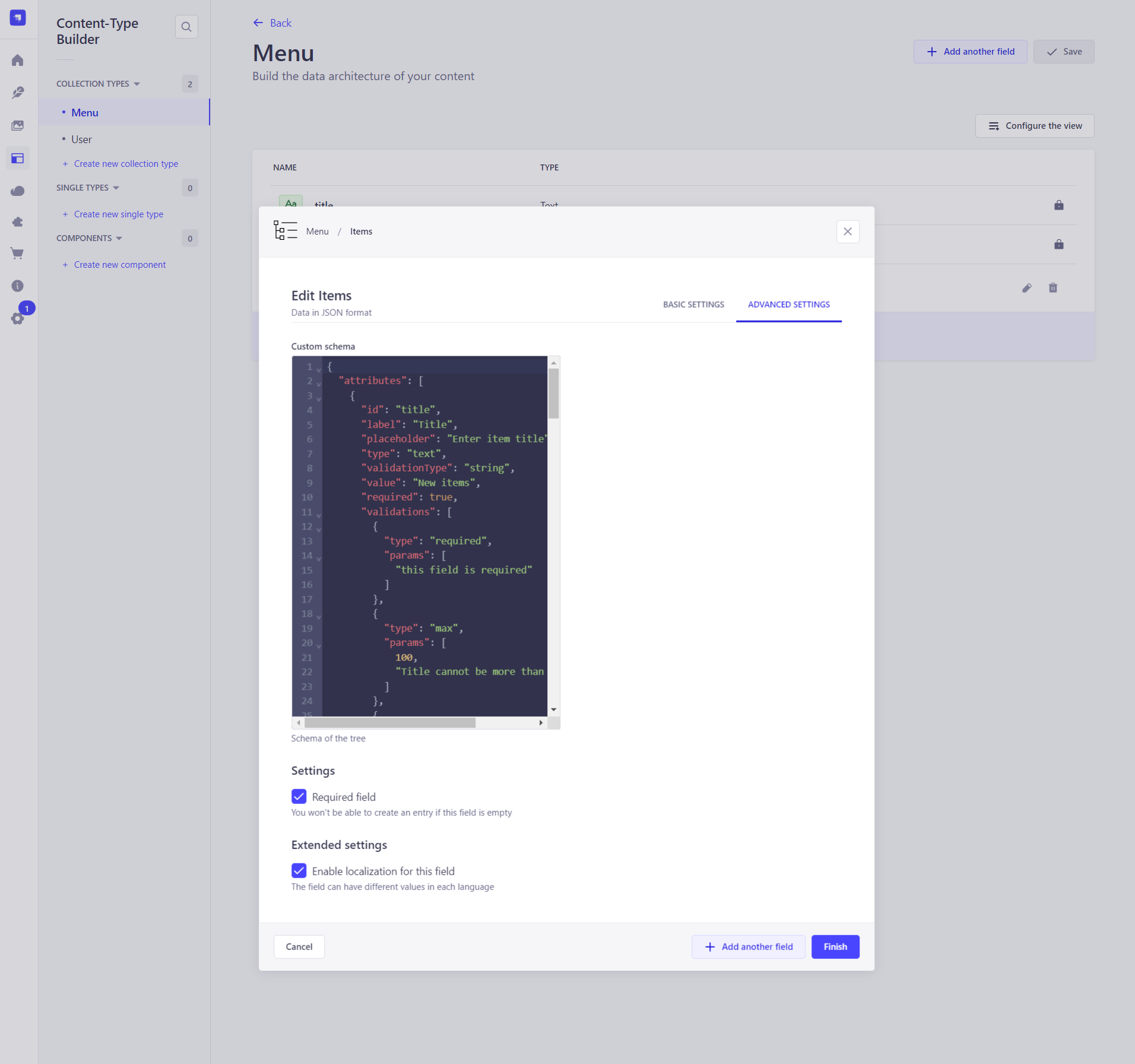Screen dimensions: 1135x1064
Task: Open Settings gear with notification badge
Action: (x=18, y=318)
